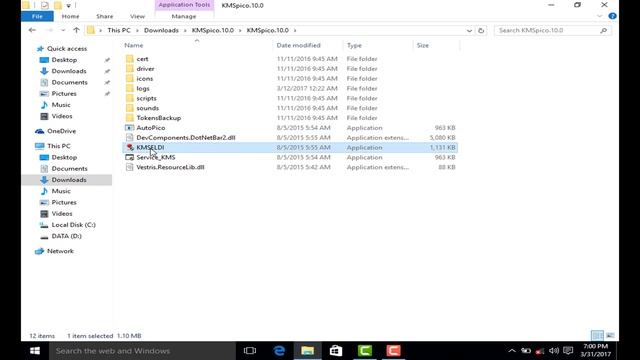Screen dimensions: 640x360
Task: Switch to the View ribbon tab
Action: 137,16
